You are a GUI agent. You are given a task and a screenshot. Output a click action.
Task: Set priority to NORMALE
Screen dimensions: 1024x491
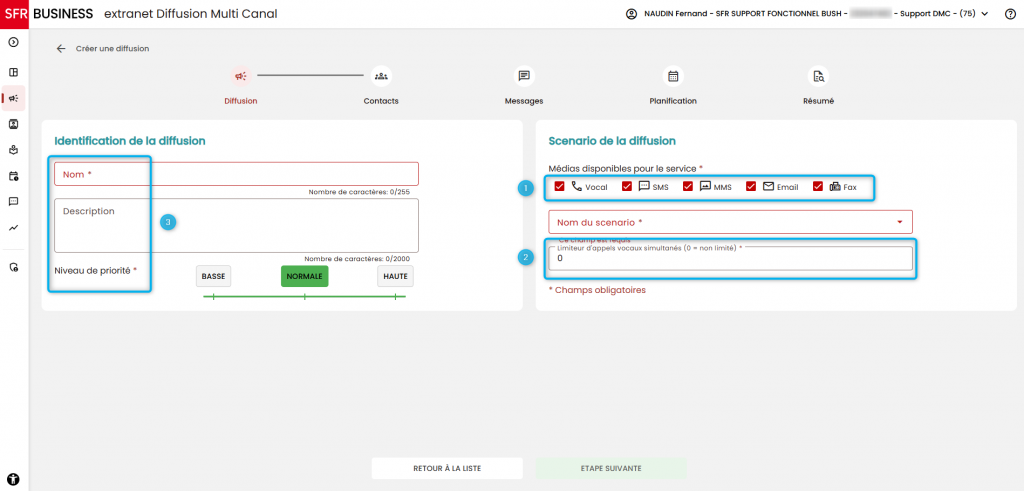[304, 276]
